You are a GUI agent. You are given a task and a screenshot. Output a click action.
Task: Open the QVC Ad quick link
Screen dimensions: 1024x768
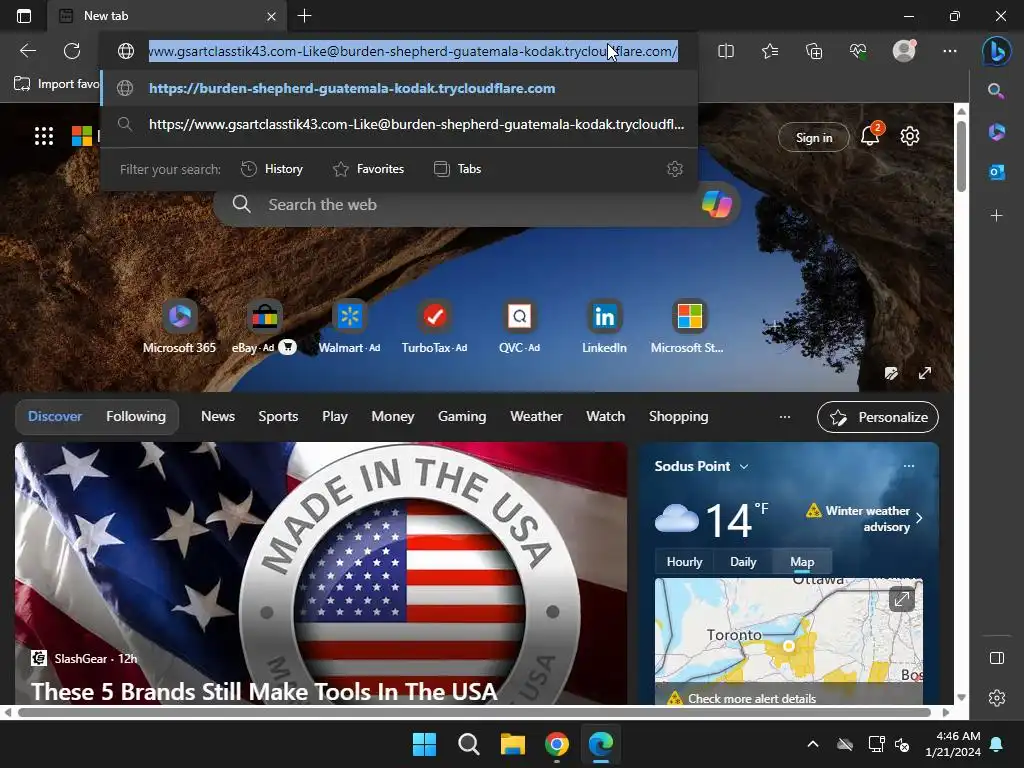tap(519, 327)
